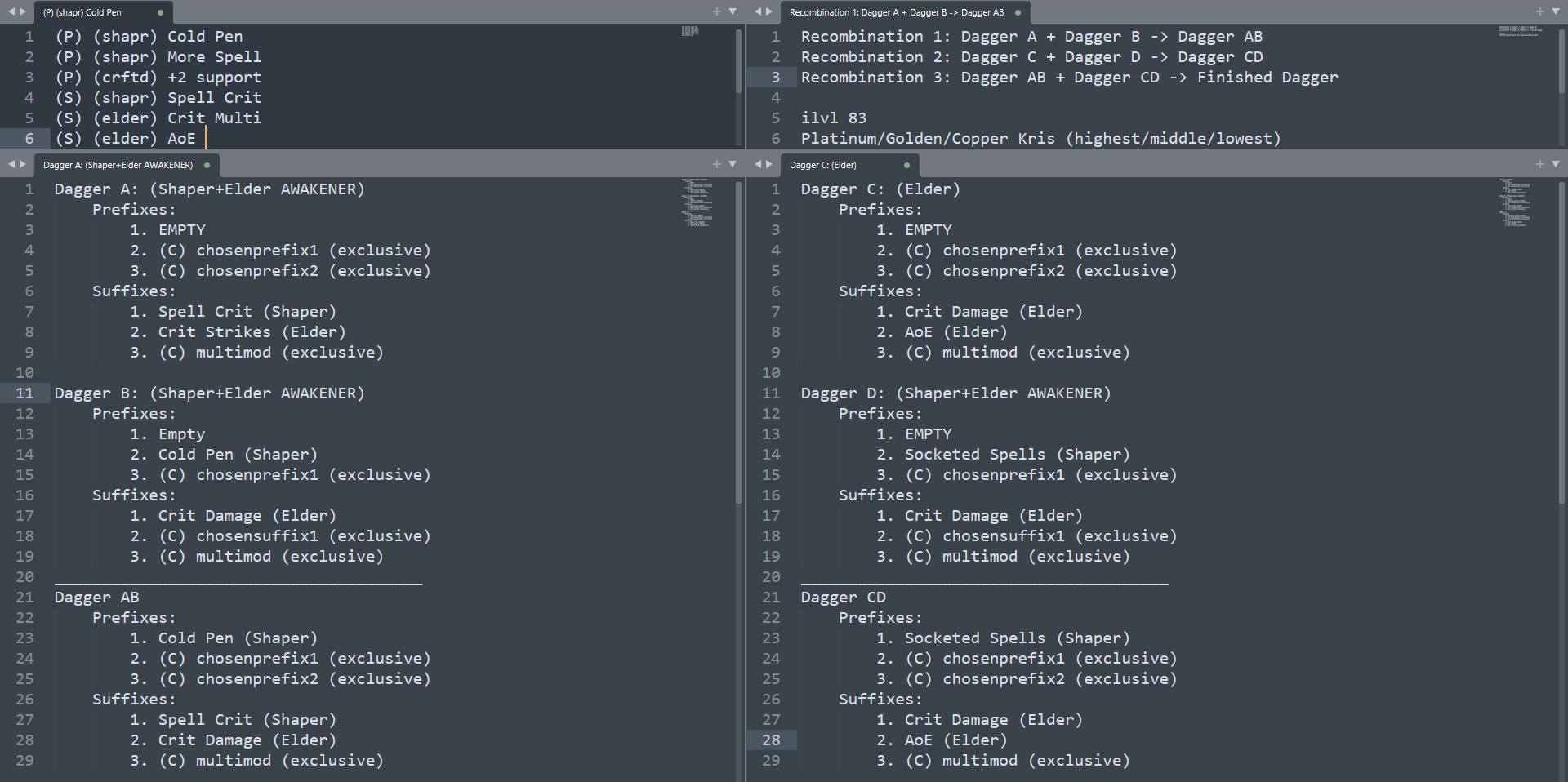The image size is (1568, 782).
Task: Click the "Platinum/Golden/Copper Kris" line
Action: coord(1040,139)
